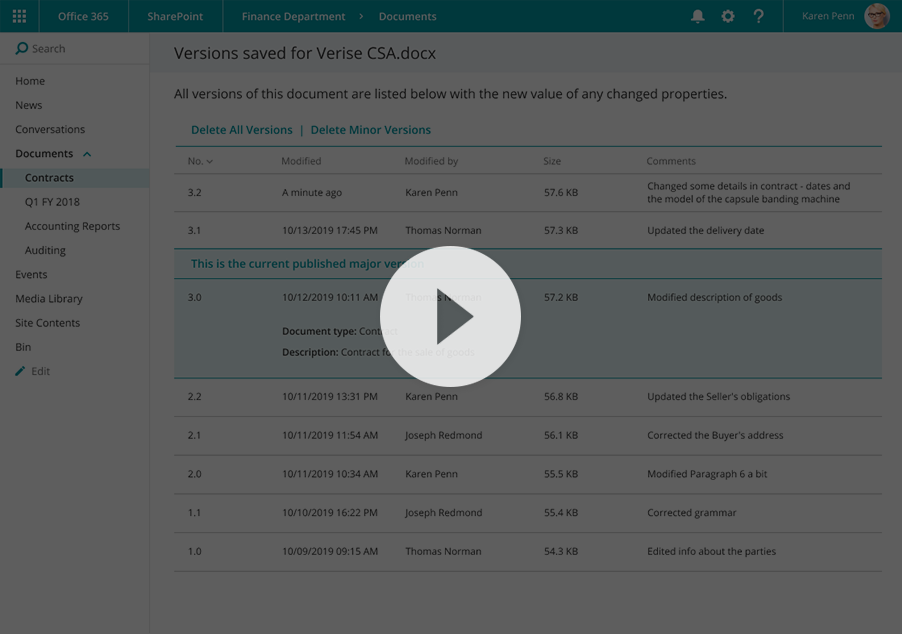Screen dimensions: 902x634
Task: Open the help question mark
Action: [x=758, y=16]
